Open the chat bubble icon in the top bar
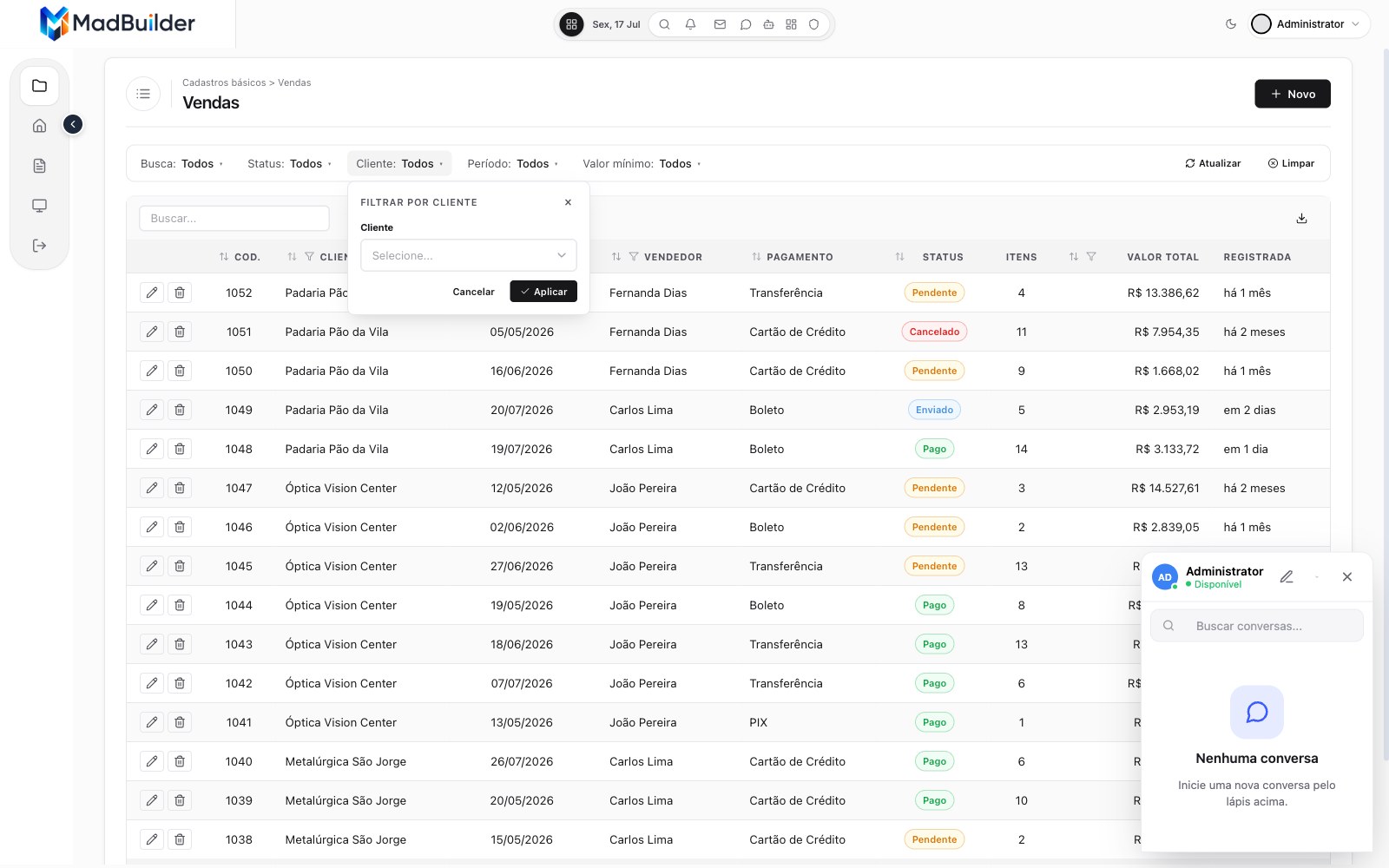 [x=745, y=24]
